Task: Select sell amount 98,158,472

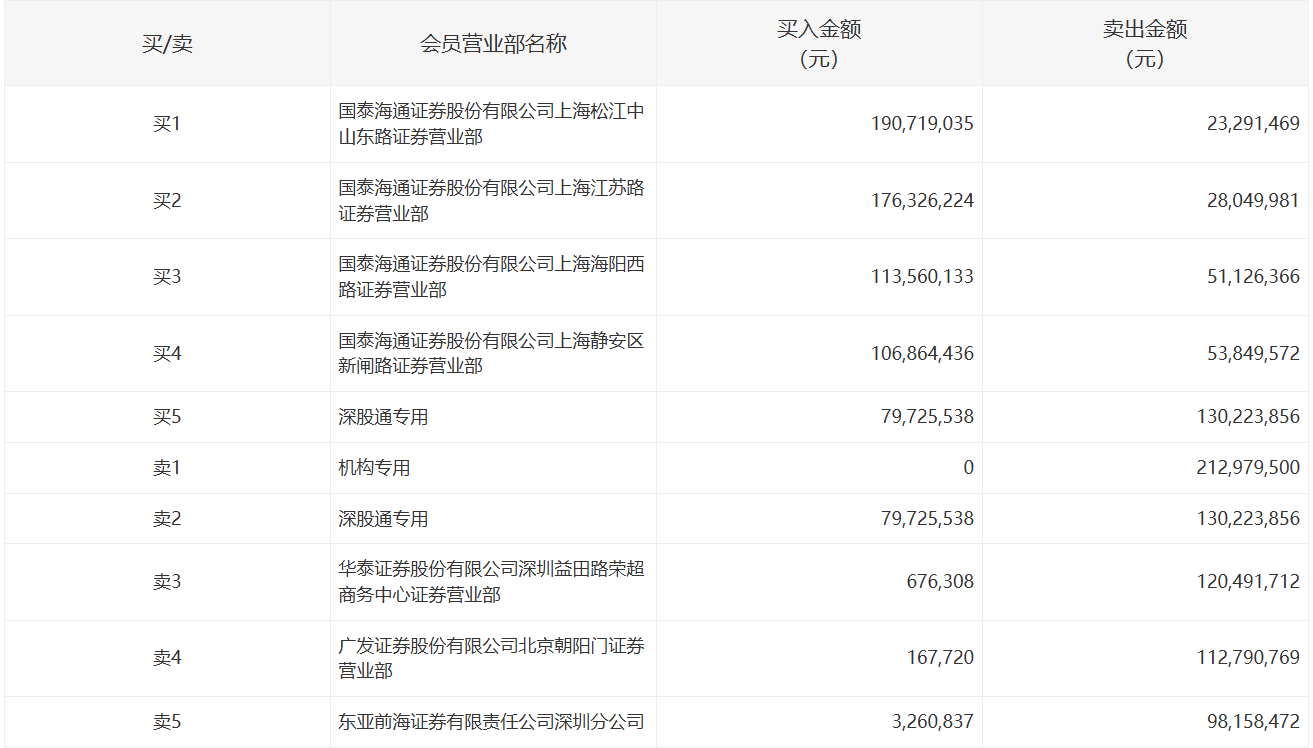Action: 1253,722
